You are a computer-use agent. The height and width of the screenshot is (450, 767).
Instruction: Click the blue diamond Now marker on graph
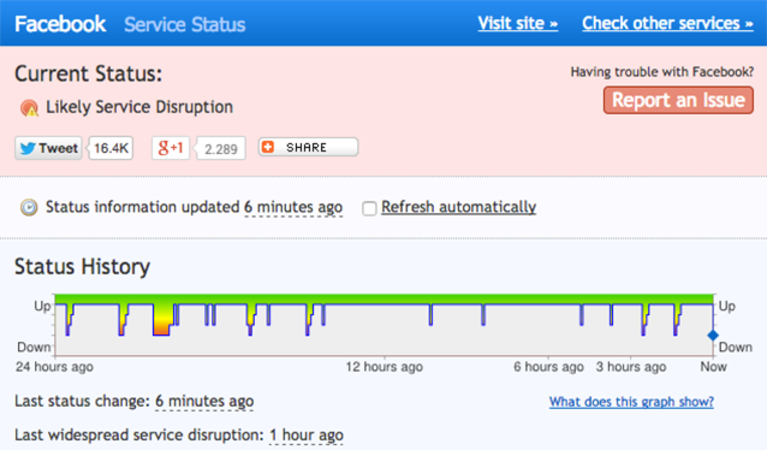coord(713,336)
